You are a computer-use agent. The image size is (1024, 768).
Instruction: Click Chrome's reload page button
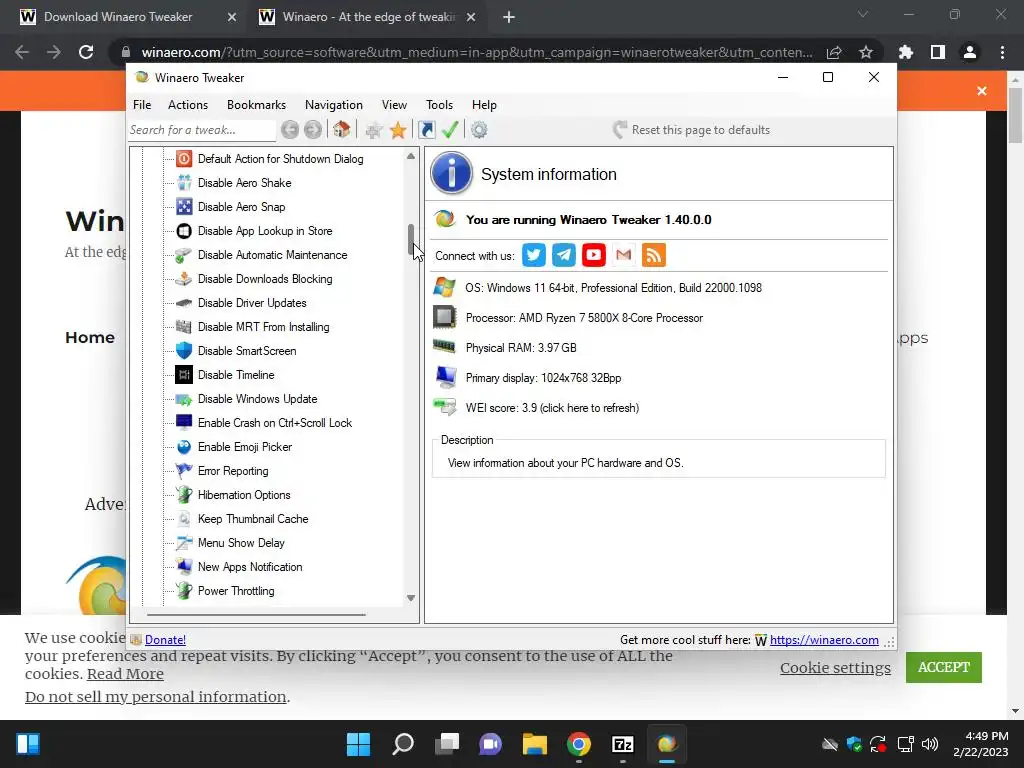[86, 52]
